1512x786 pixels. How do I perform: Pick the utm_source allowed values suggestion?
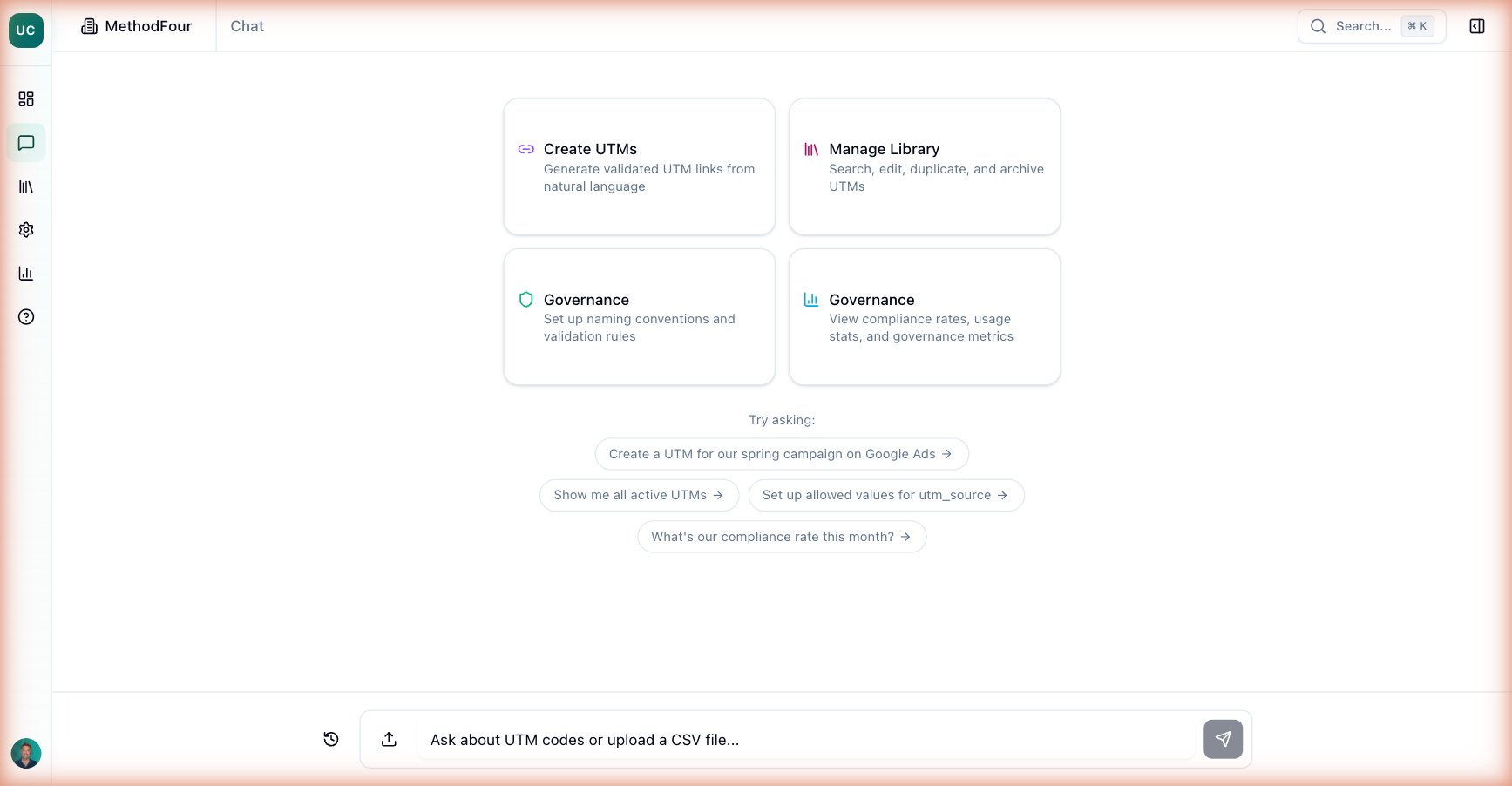point(885,495)
